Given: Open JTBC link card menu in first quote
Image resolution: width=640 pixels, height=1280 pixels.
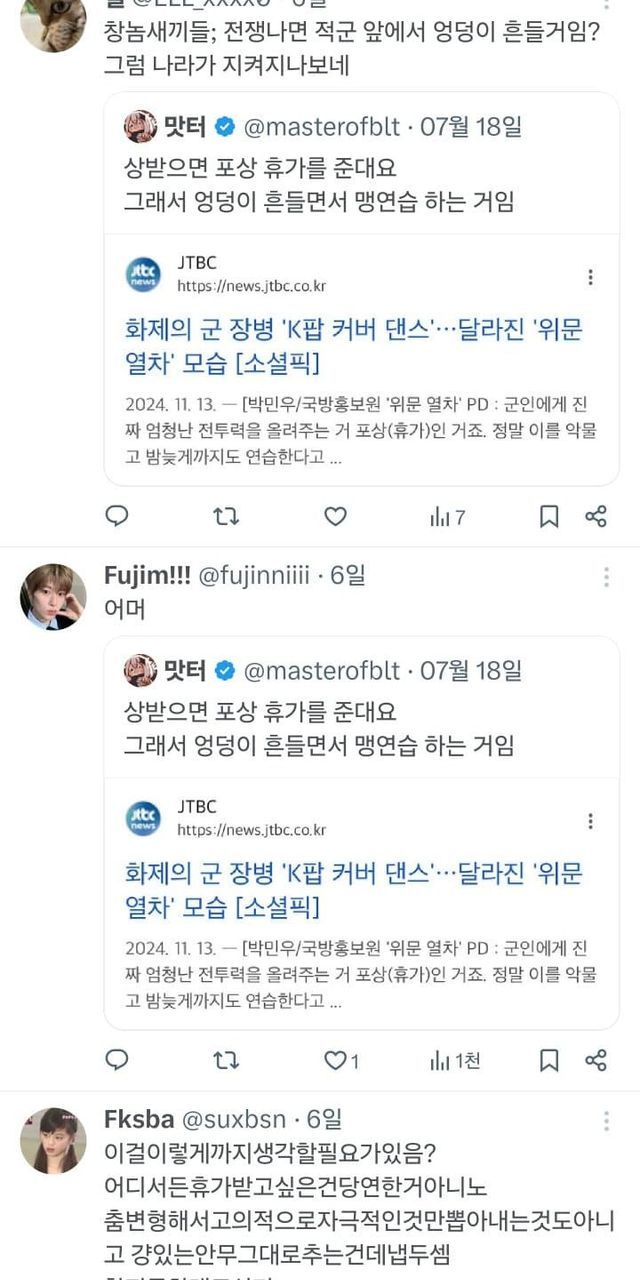Looking at the screenshot, I should [x=591, y=277].
